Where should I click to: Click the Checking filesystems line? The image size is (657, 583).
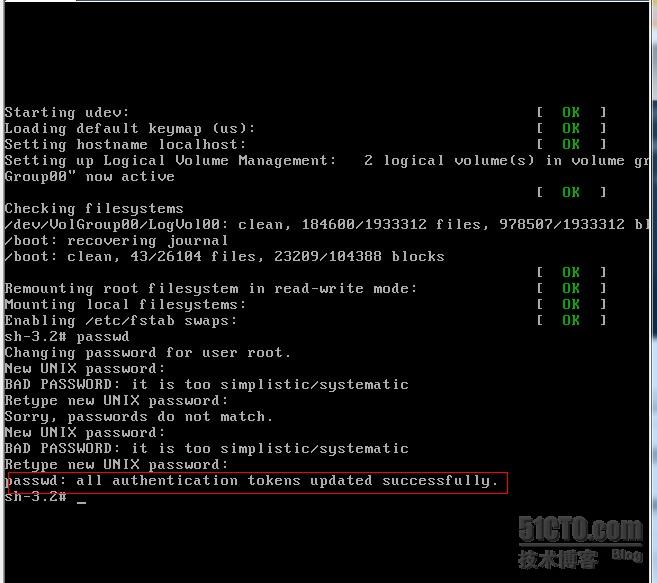[94, 209]
